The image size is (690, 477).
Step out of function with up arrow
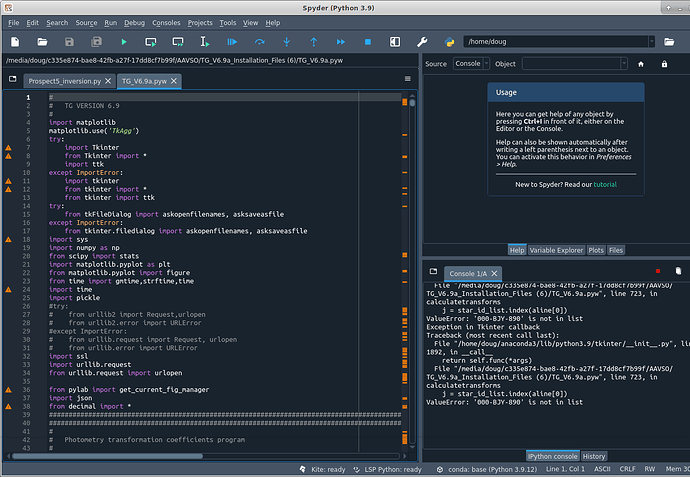point(314,42)
